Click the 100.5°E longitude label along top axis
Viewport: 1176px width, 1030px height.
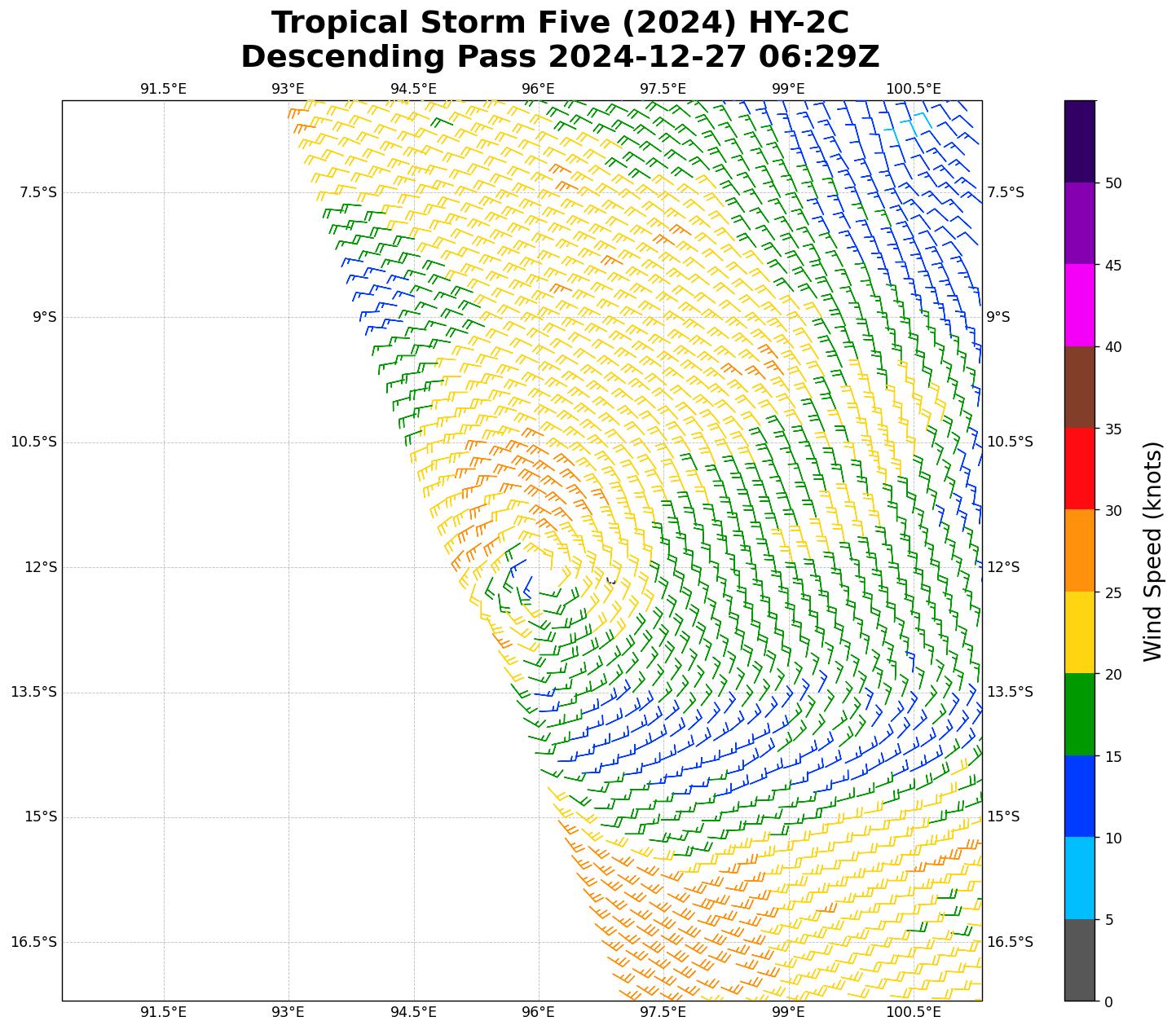[x=913, y=89]
